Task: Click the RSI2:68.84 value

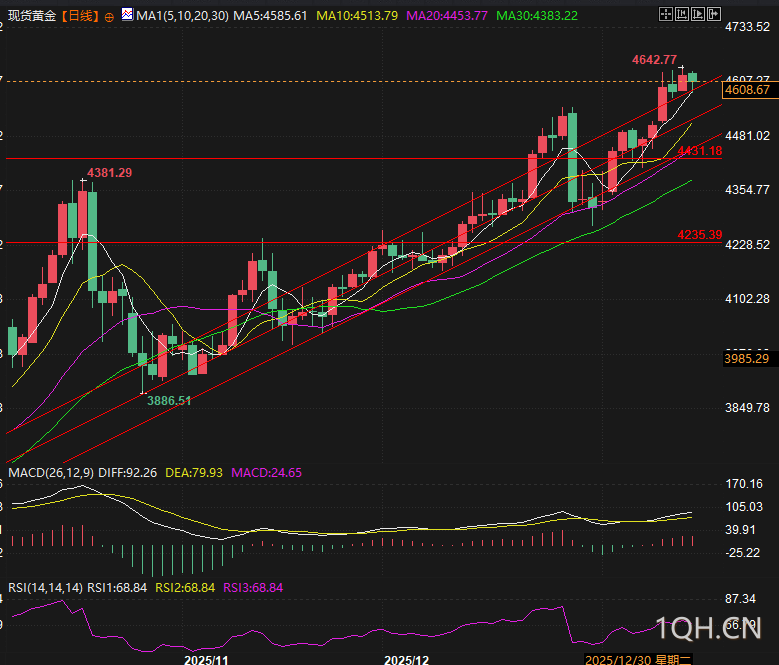Action: coord(185,588)
